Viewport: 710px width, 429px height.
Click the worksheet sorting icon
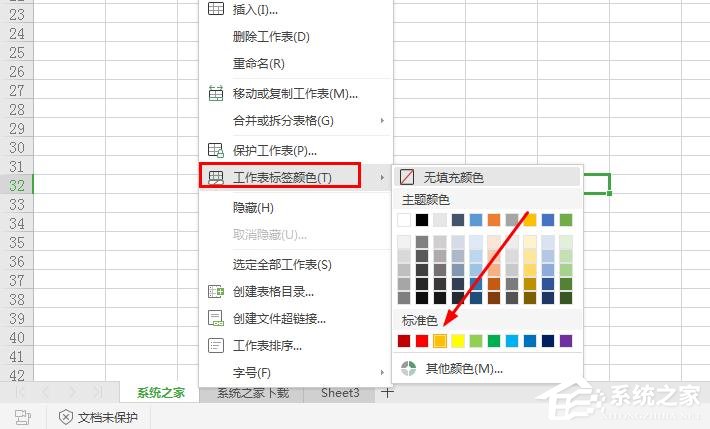coord(216,346)
